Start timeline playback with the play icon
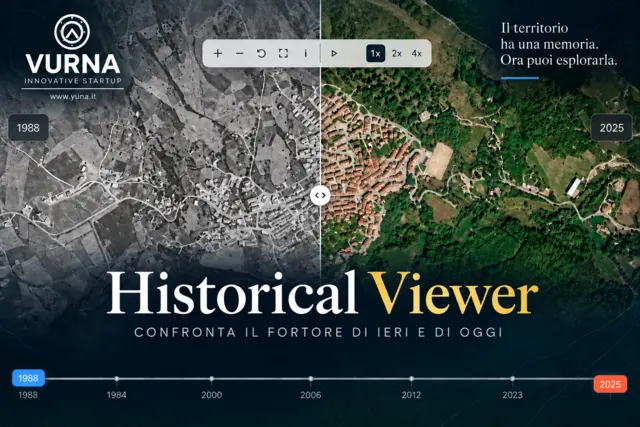Screen dimensions: 640x427 point(334,53)
